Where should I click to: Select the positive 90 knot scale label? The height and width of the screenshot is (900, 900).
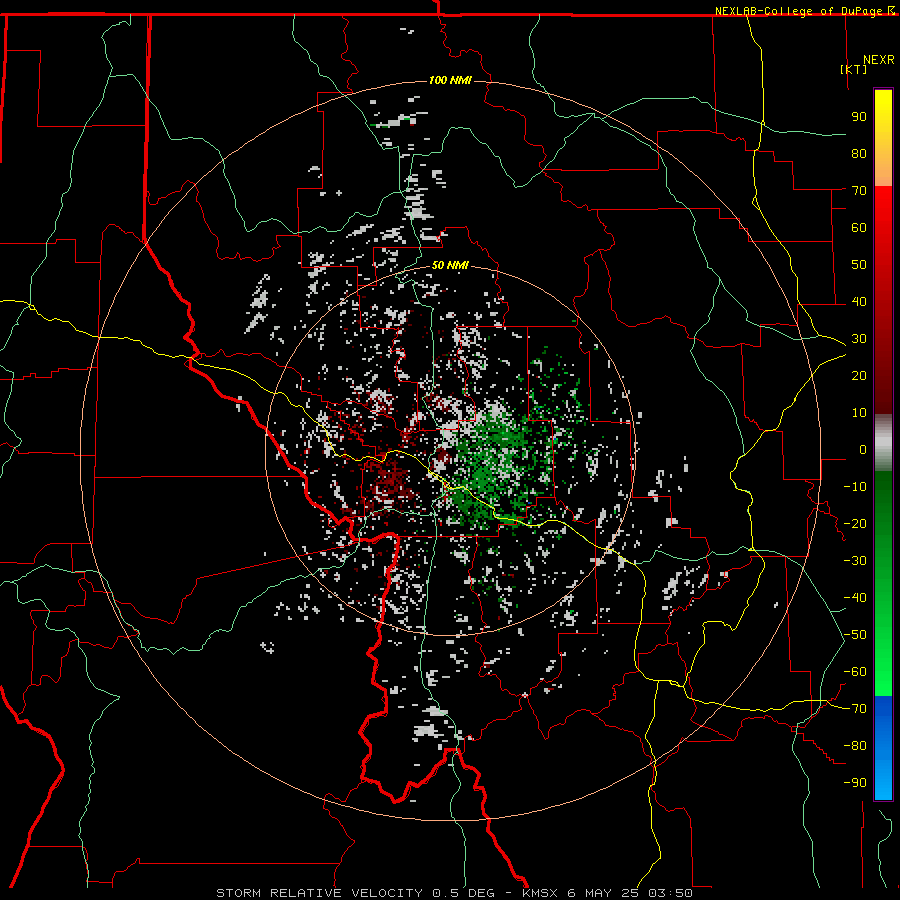(x=859, y=117)
